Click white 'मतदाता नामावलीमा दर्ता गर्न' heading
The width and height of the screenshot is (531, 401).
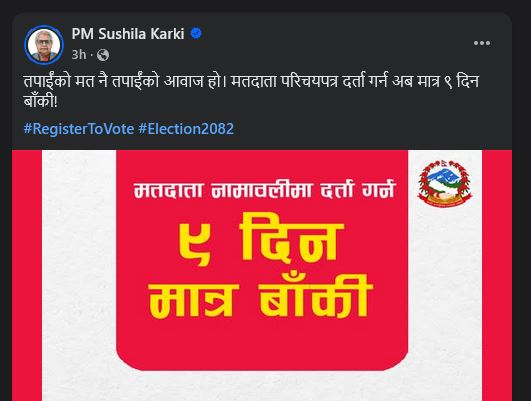(264, 189)
